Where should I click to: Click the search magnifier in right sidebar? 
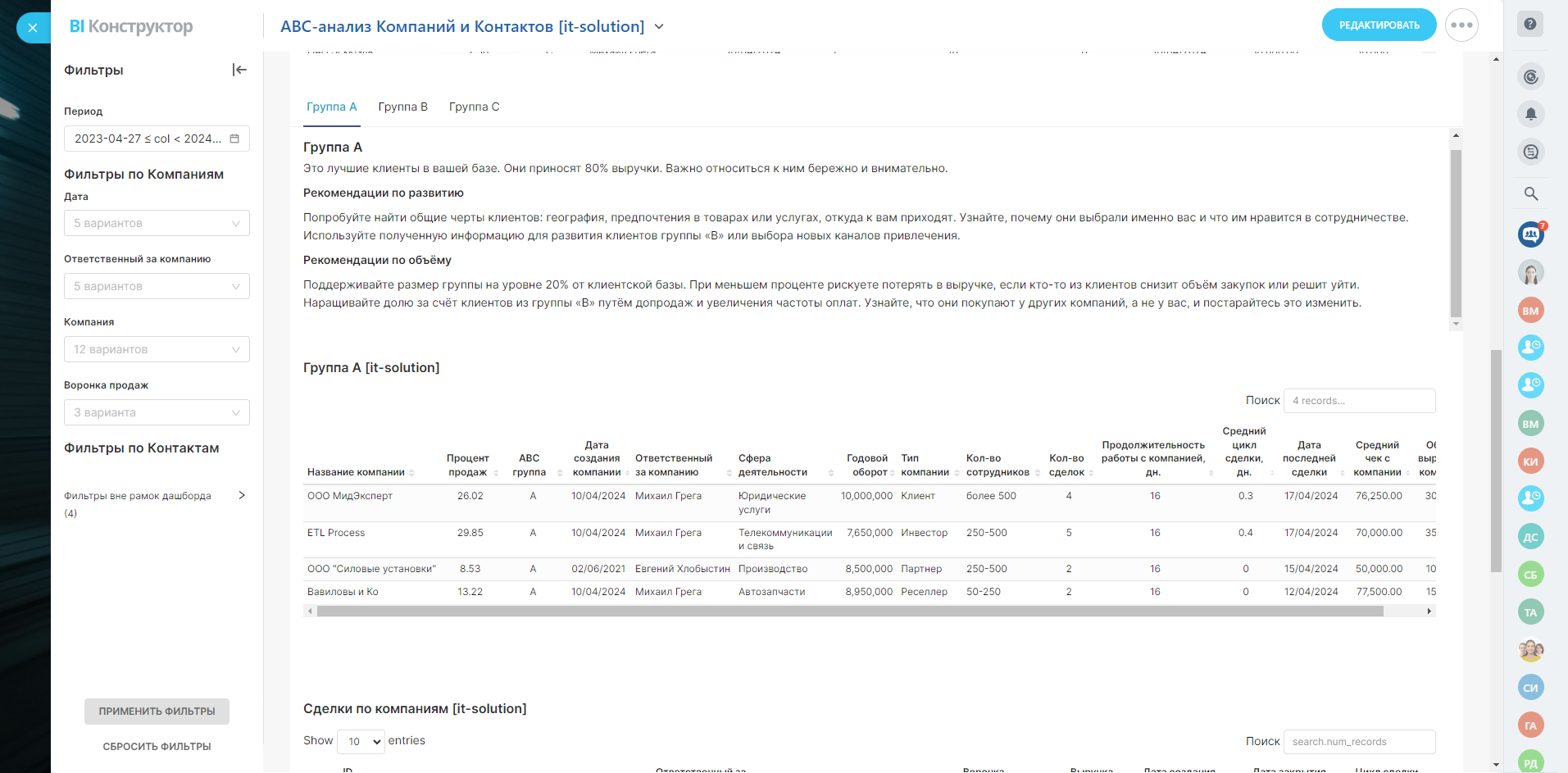point(1530,194)
